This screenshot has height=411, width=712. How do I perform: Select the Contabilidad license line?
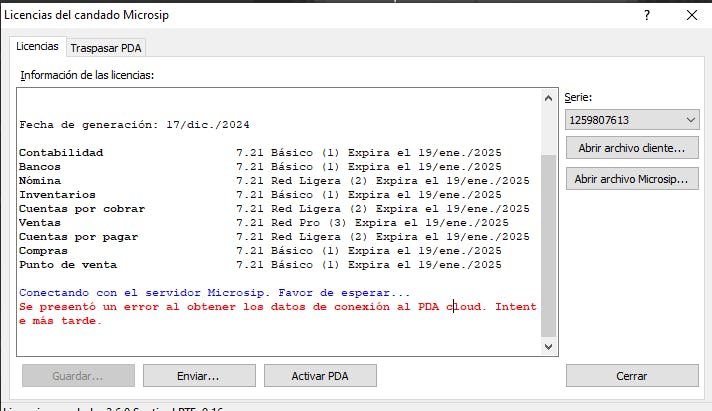coord(260,153)
